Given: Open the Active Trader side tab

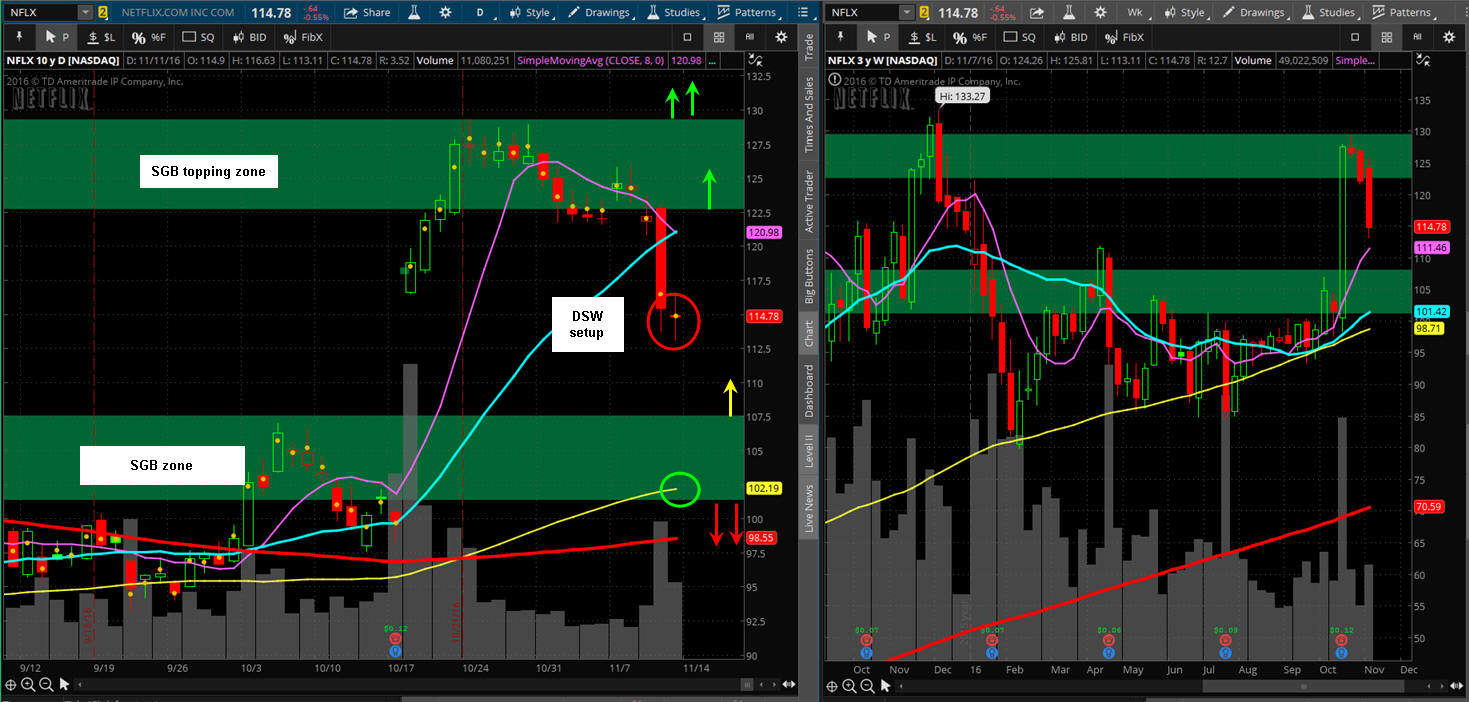Looking at the screenshot, I should [810, 199].
